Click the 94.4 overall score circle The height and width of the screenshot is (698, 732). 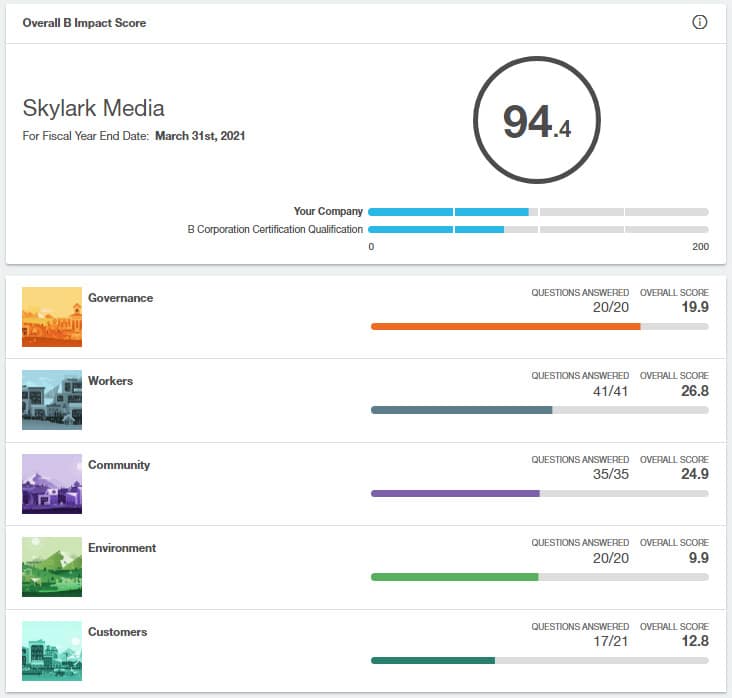pyautogui.click(x=537, y=120)
